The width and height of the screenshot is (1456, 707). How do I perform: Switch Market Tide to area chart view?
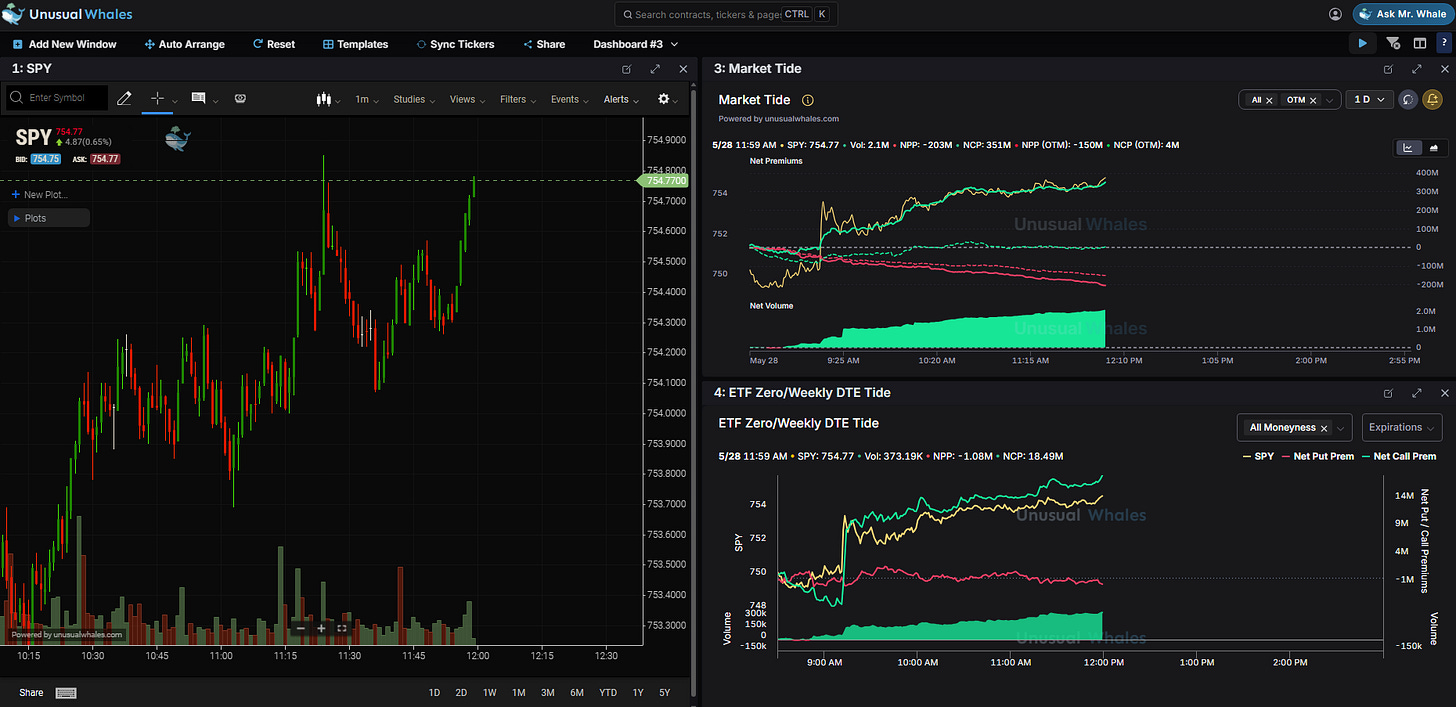(x=1435, y=147)
